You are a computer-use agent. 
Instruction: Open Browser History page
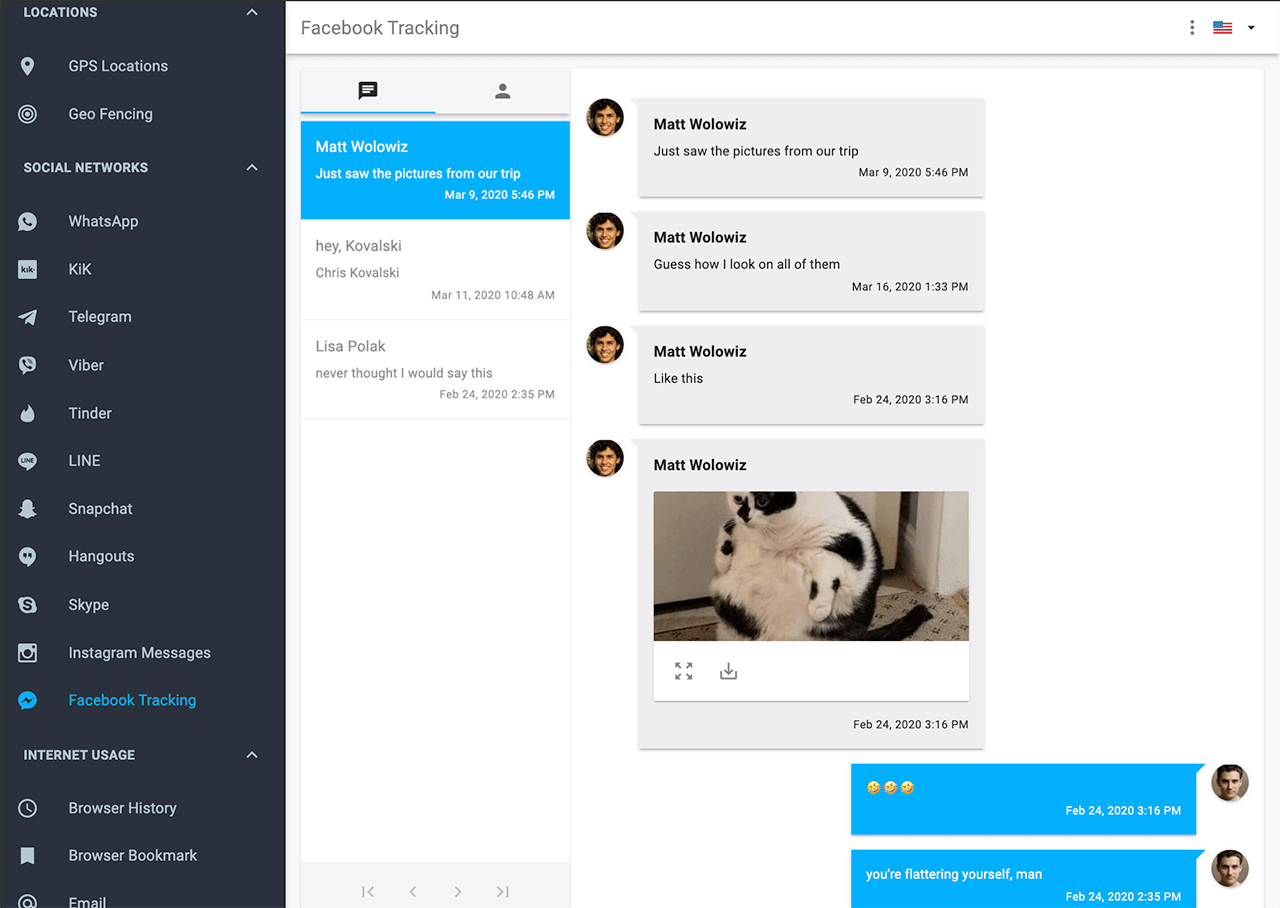click(122, 808)
